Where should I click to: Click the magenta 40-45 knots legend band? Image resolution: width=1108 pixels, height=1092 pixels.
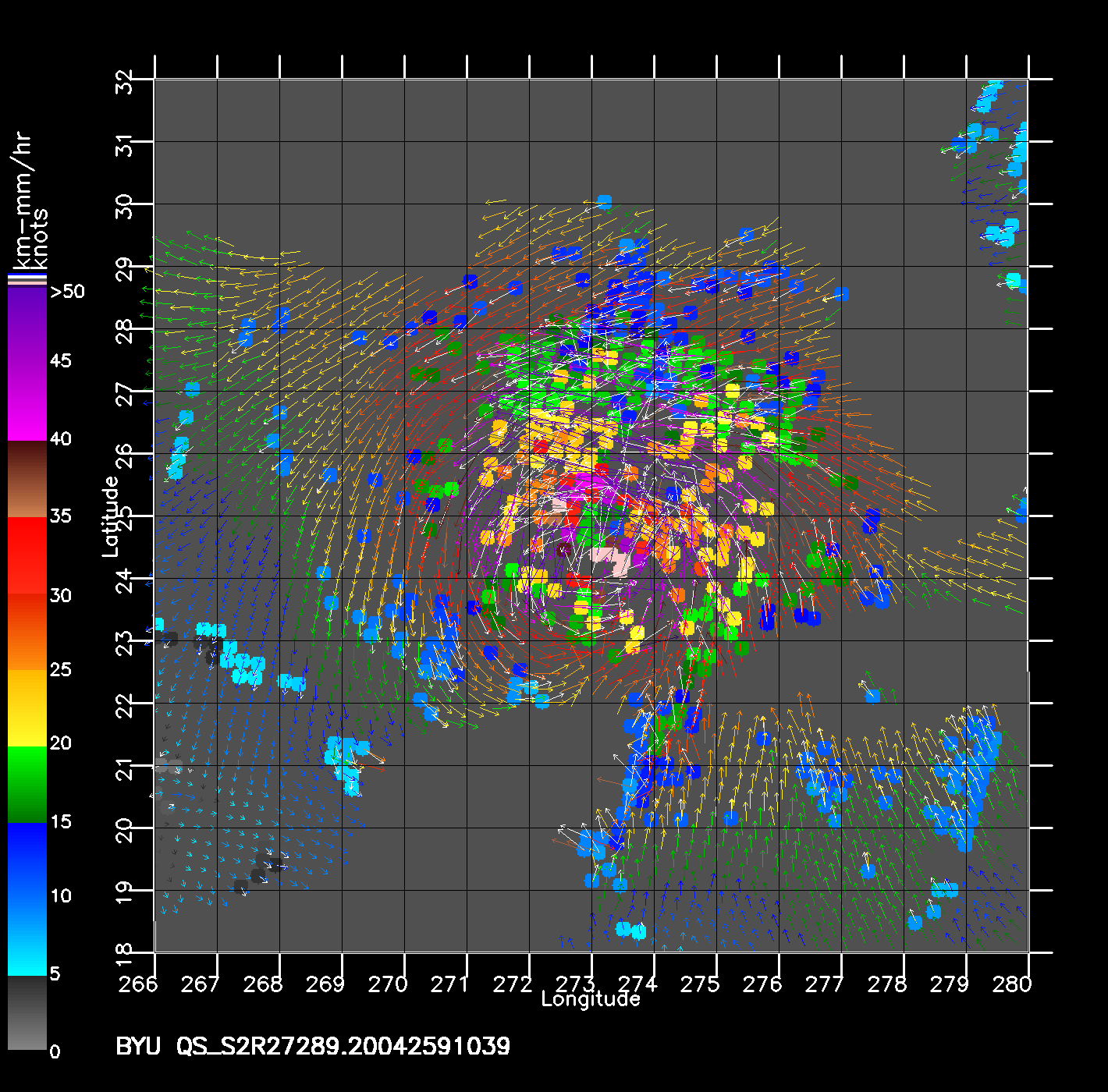pos(27,402)
